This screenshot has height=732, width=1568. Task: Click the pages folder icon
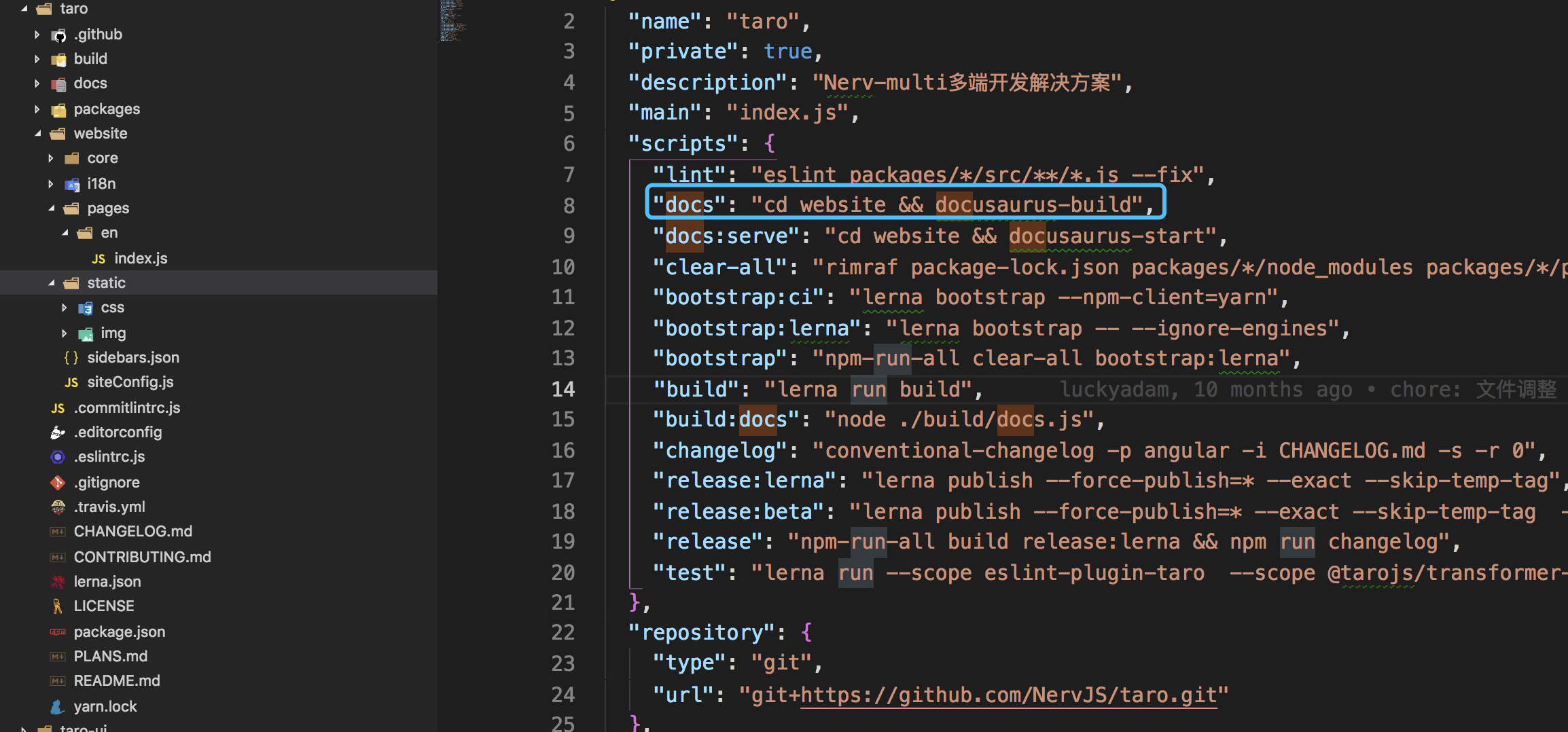pyautogui.click(x=72, y=208)
